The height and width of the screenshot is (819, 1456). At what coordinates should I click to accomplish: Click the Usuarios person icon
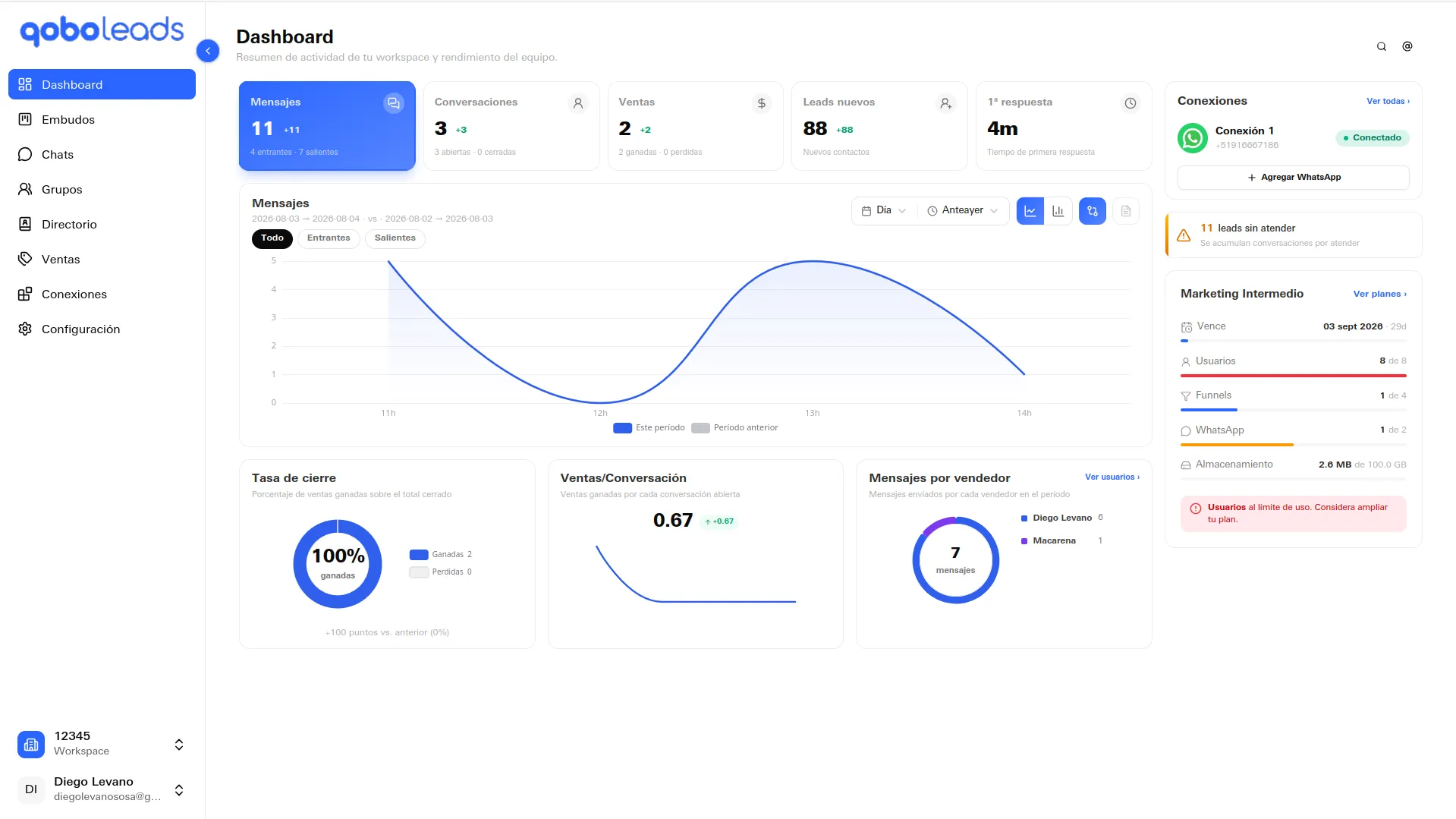point(1186,362)
